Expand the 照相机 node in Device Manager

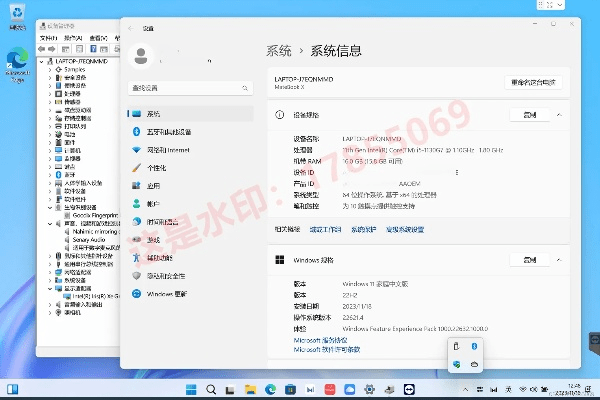coord(50,312)
